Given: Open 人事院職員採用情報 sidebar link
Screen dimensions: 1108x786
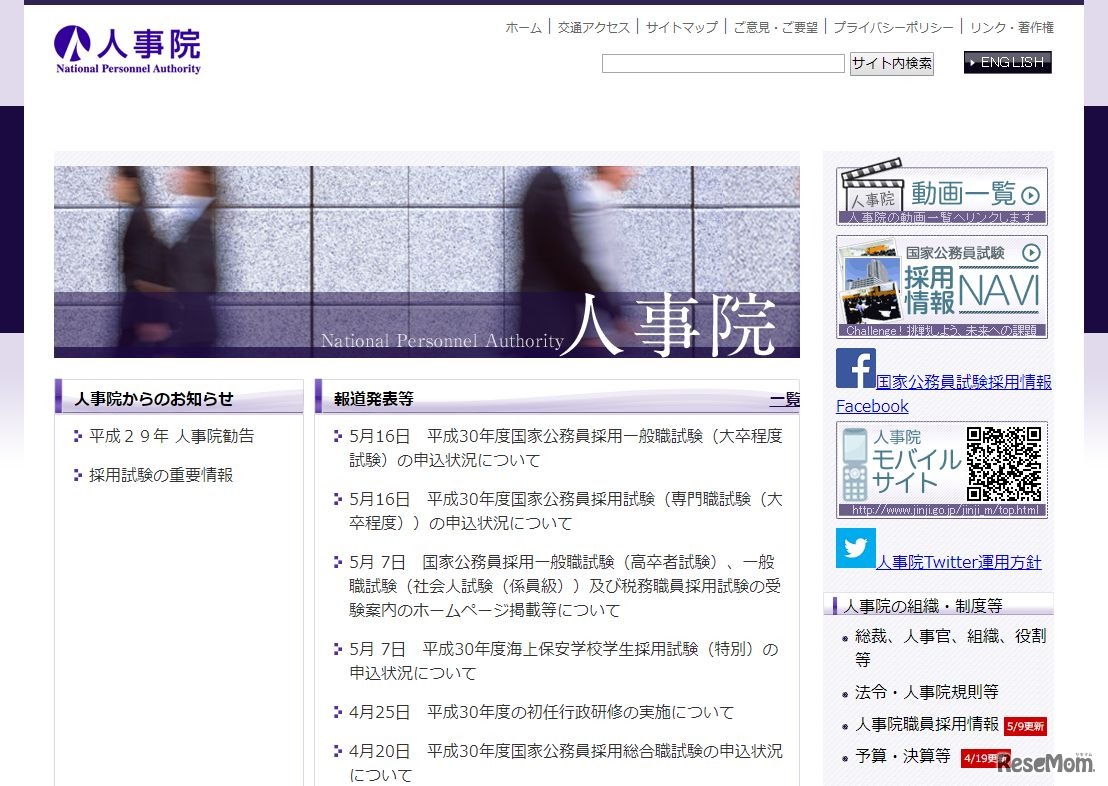Looking at the screenshot, I should point(926,725).
